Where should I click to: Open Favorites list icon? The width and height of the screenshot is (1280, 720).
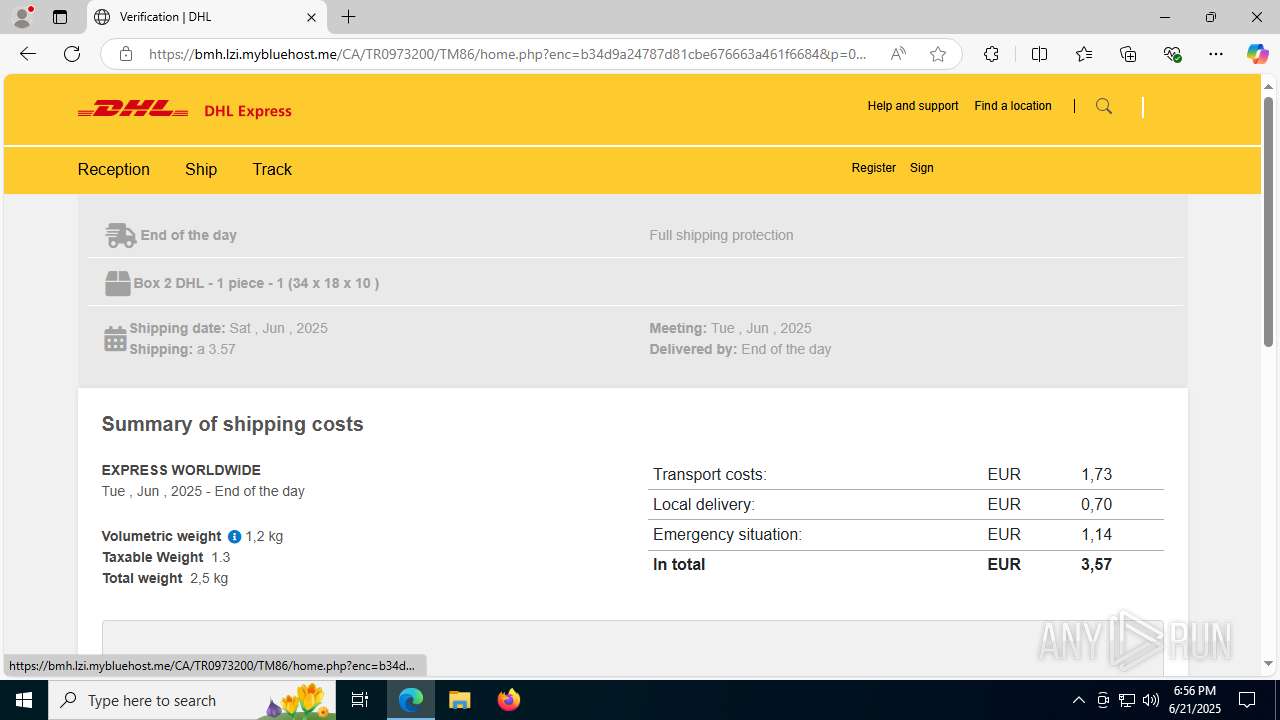[x=1084, y=54]
